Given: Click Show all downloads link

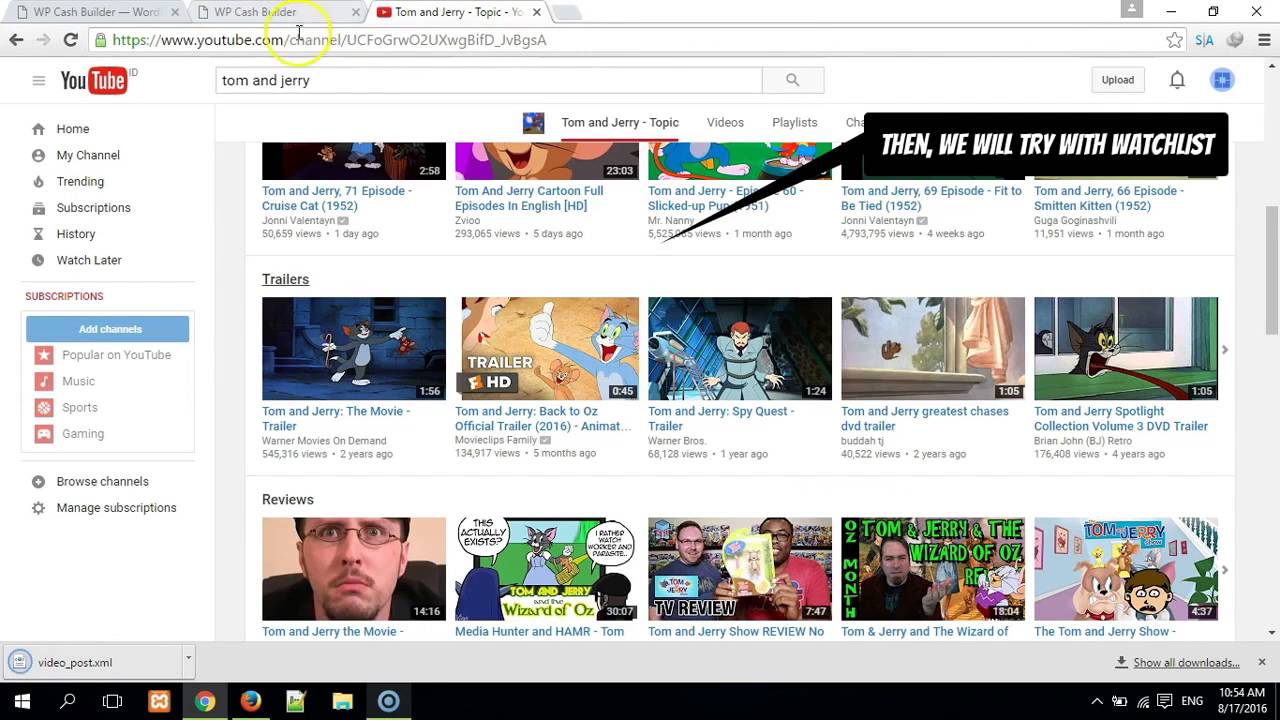Looking at the screenshot, I should 1186,662.
